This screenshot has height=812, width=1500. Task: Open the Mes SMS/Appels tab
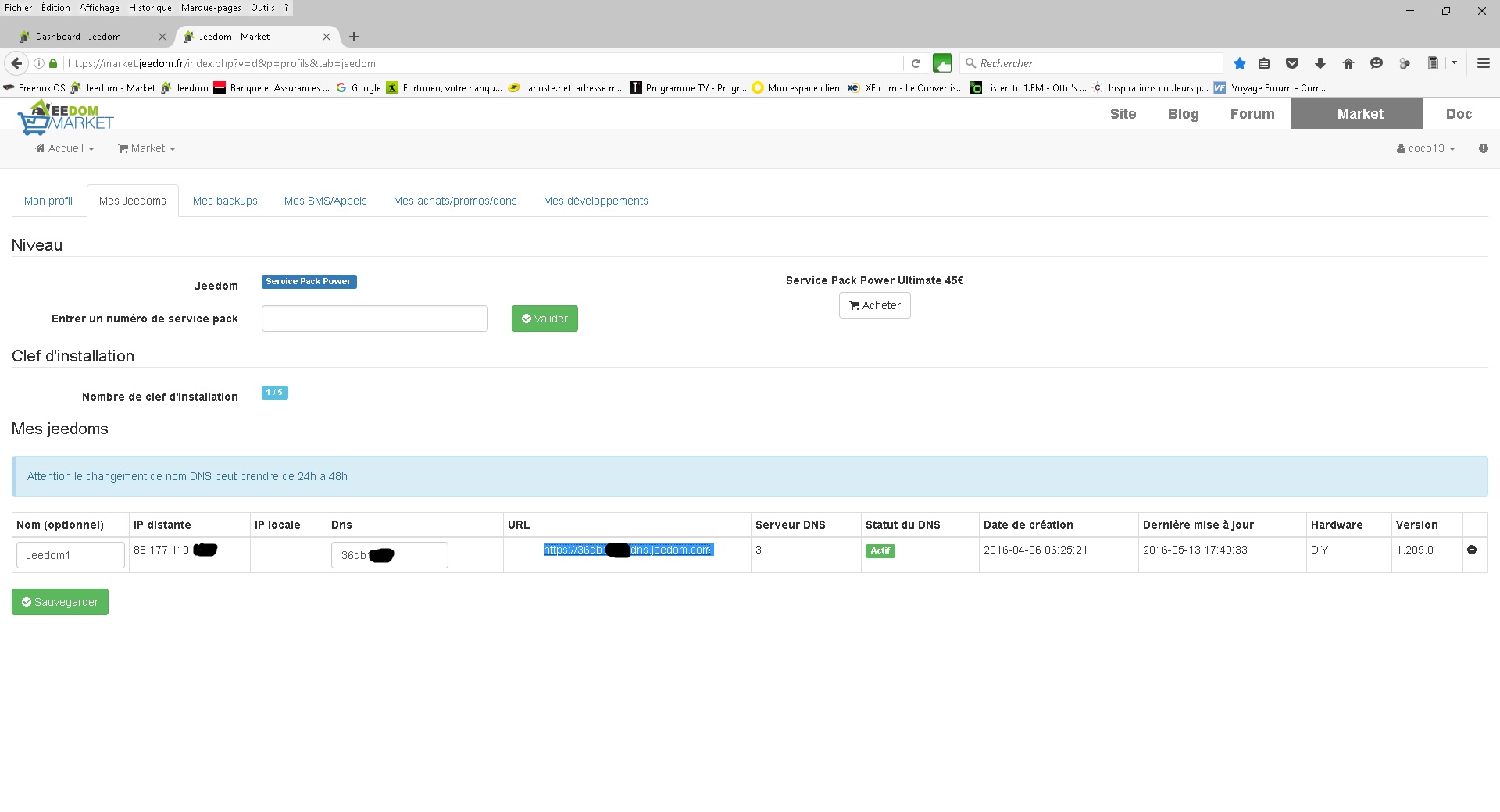coord(326,201)
